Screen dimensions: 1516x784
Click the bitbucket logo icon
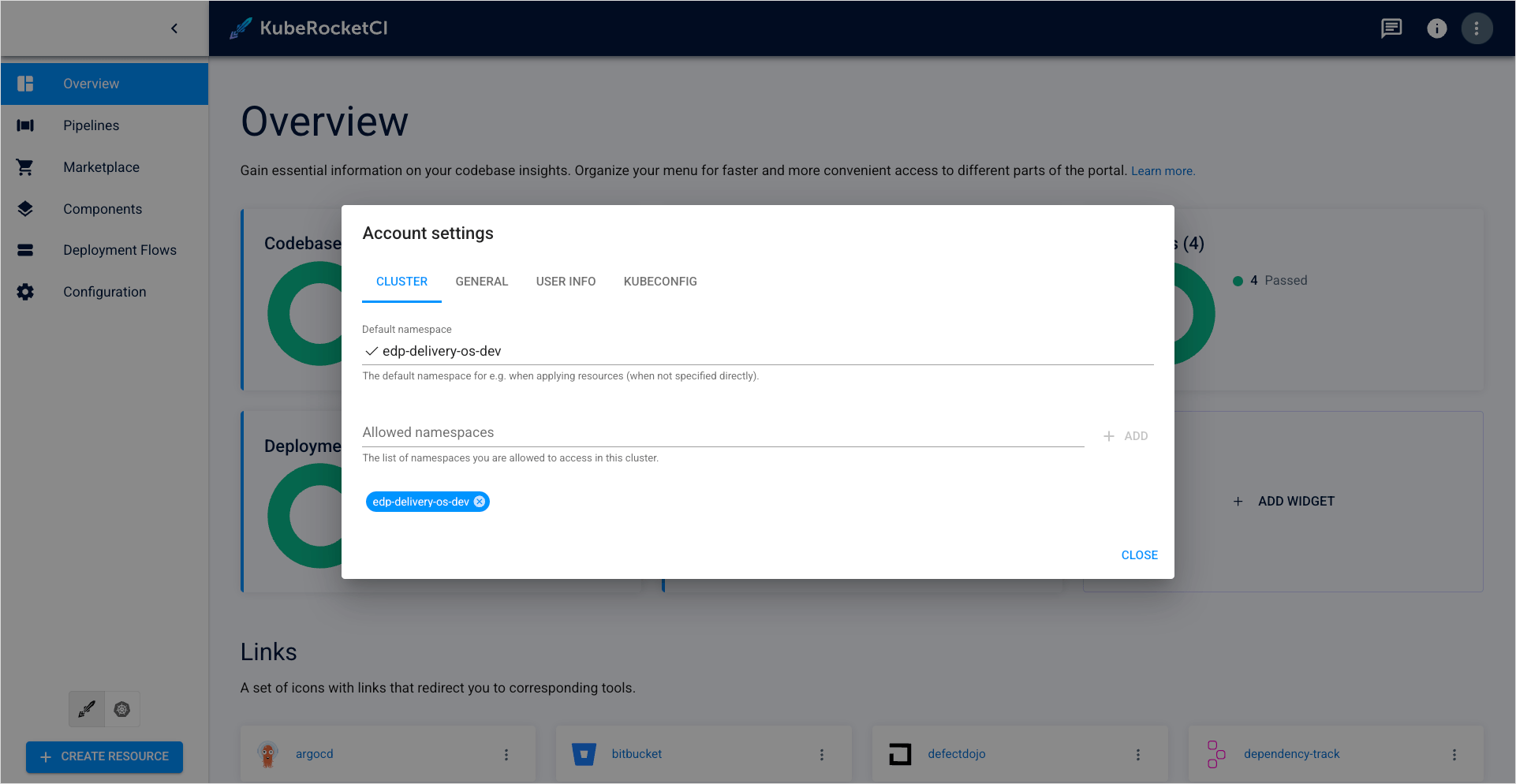584,755
